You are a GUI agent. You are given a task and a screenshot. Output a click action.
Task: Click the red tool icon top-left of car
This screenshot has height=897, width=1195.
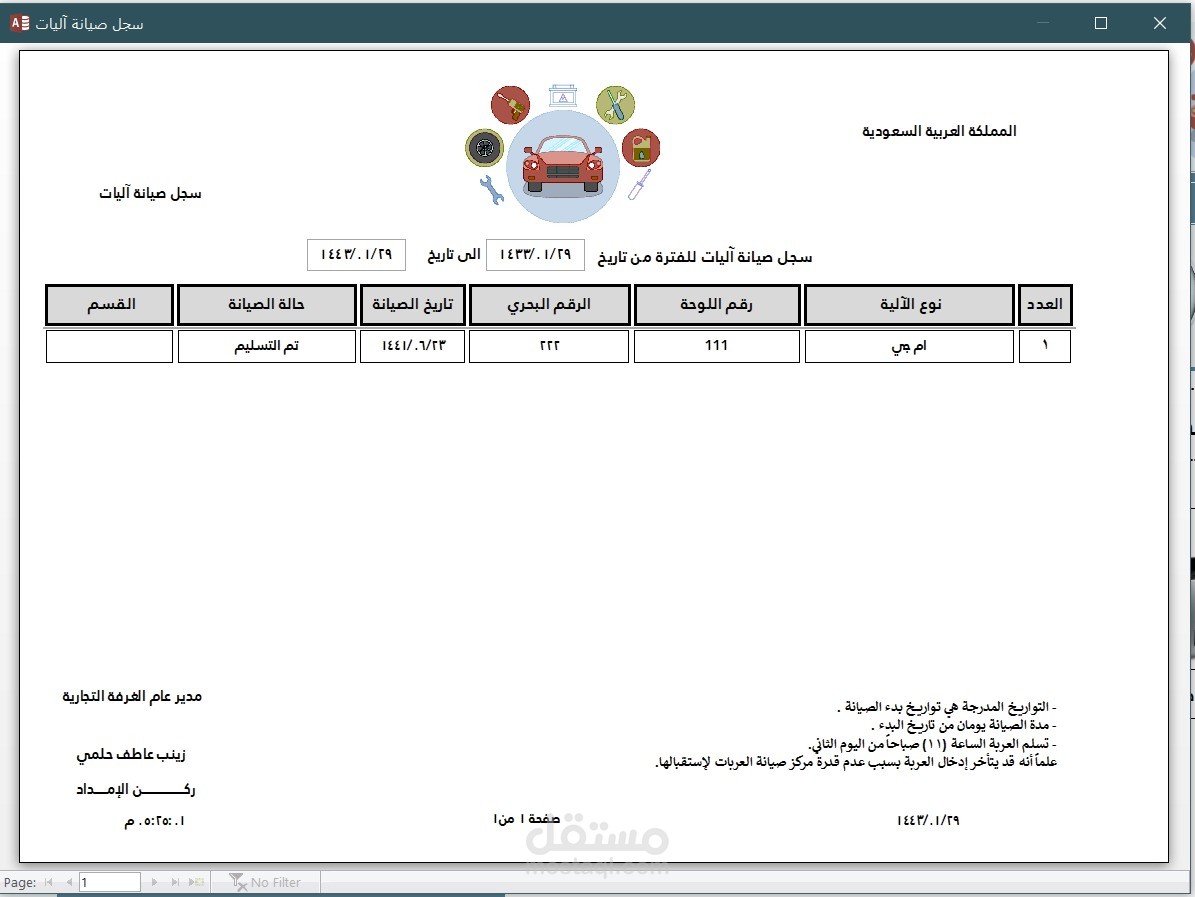tap(511, 104)
